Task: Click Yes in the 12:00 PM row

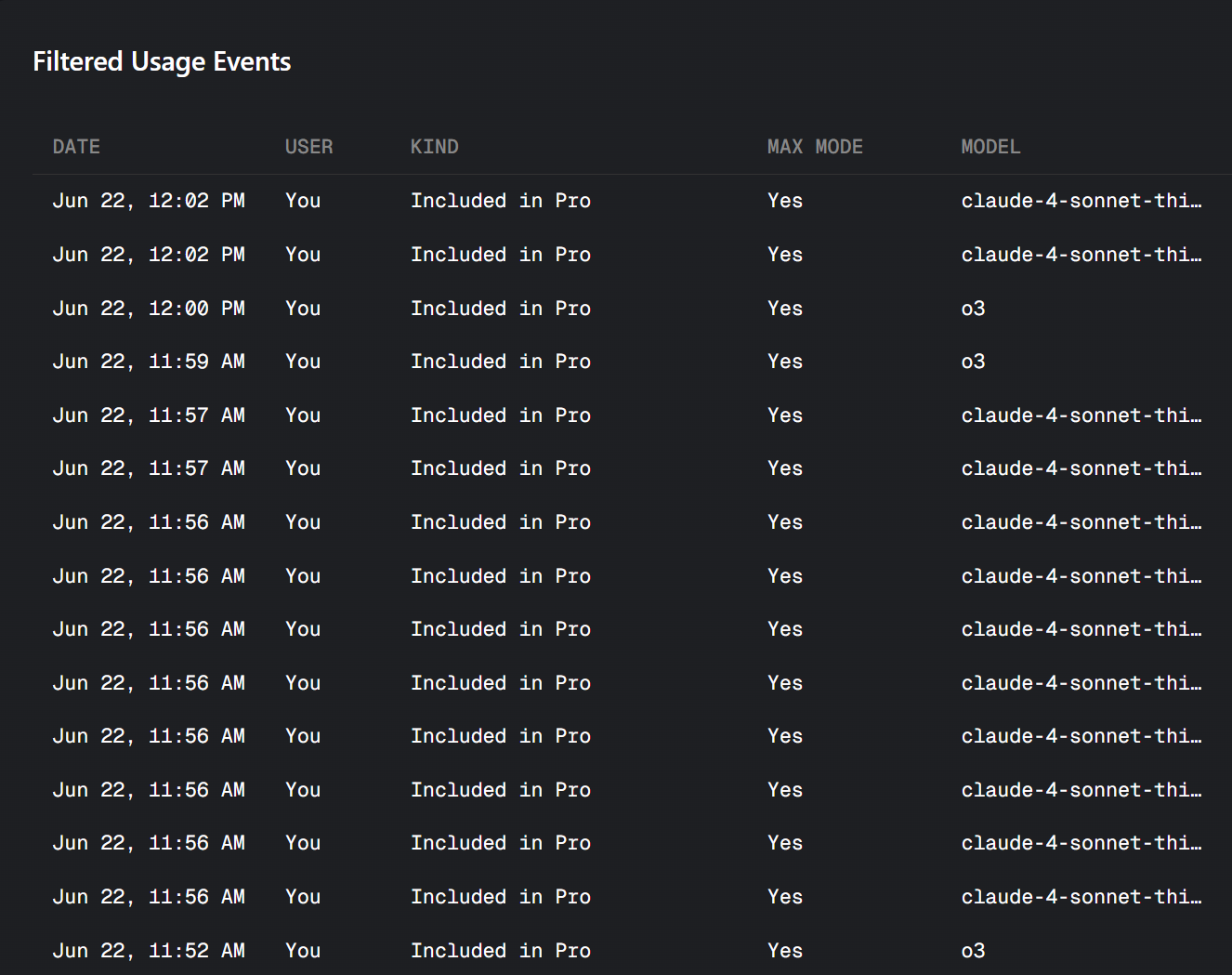Action: click(785, 309)
